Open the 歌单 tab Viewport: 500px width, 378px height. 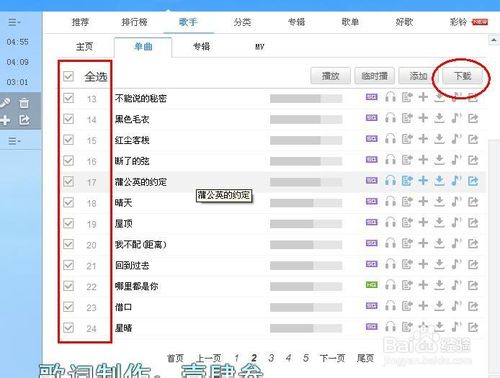[350, 22]
